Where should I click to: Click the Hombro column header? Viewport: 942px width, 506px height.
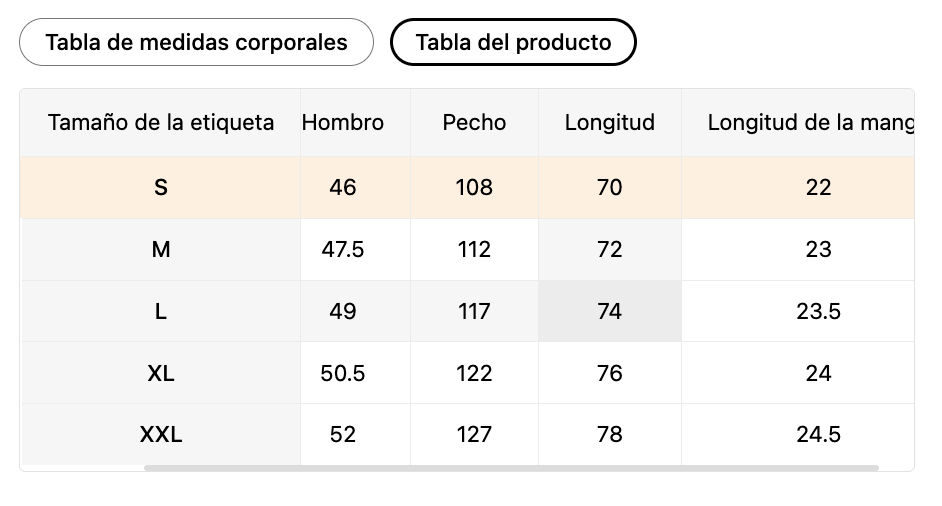pyautogui.click(x=343, y=123)
